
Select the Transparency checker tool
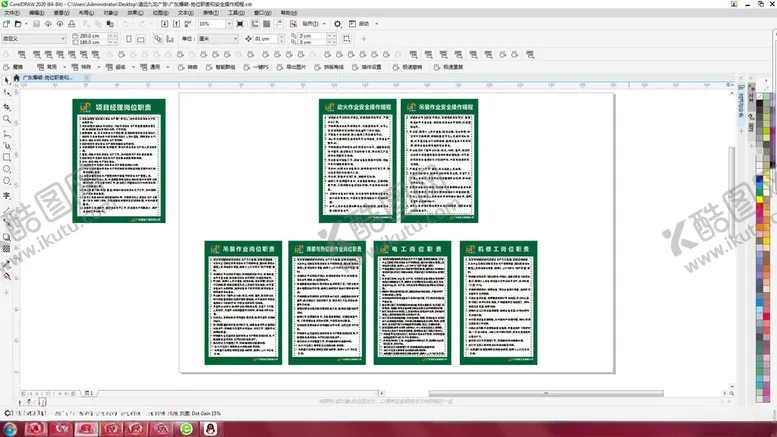point(6,249)
